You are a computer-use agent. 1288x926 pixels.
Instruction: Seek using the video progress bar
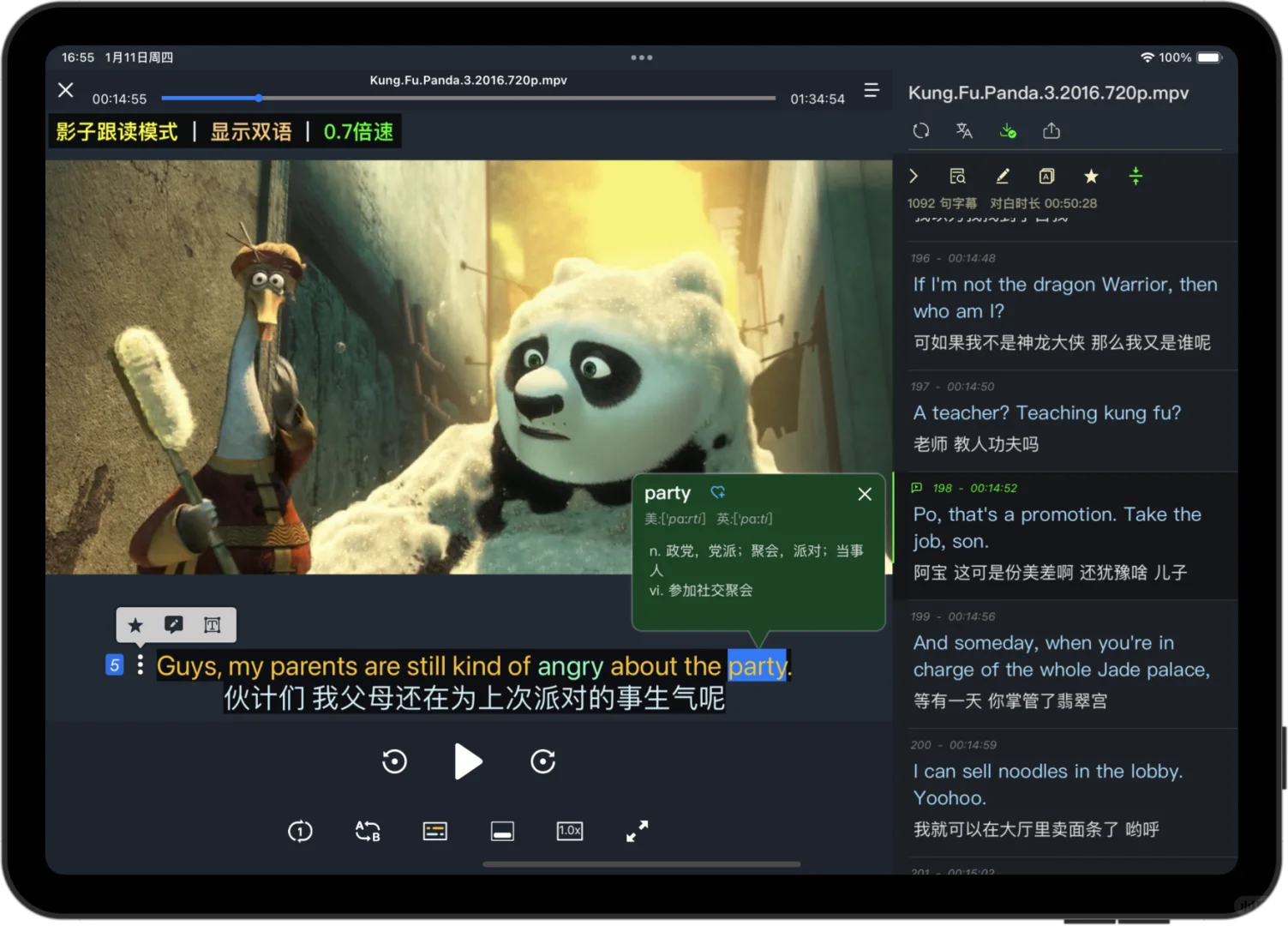[468, 98]
